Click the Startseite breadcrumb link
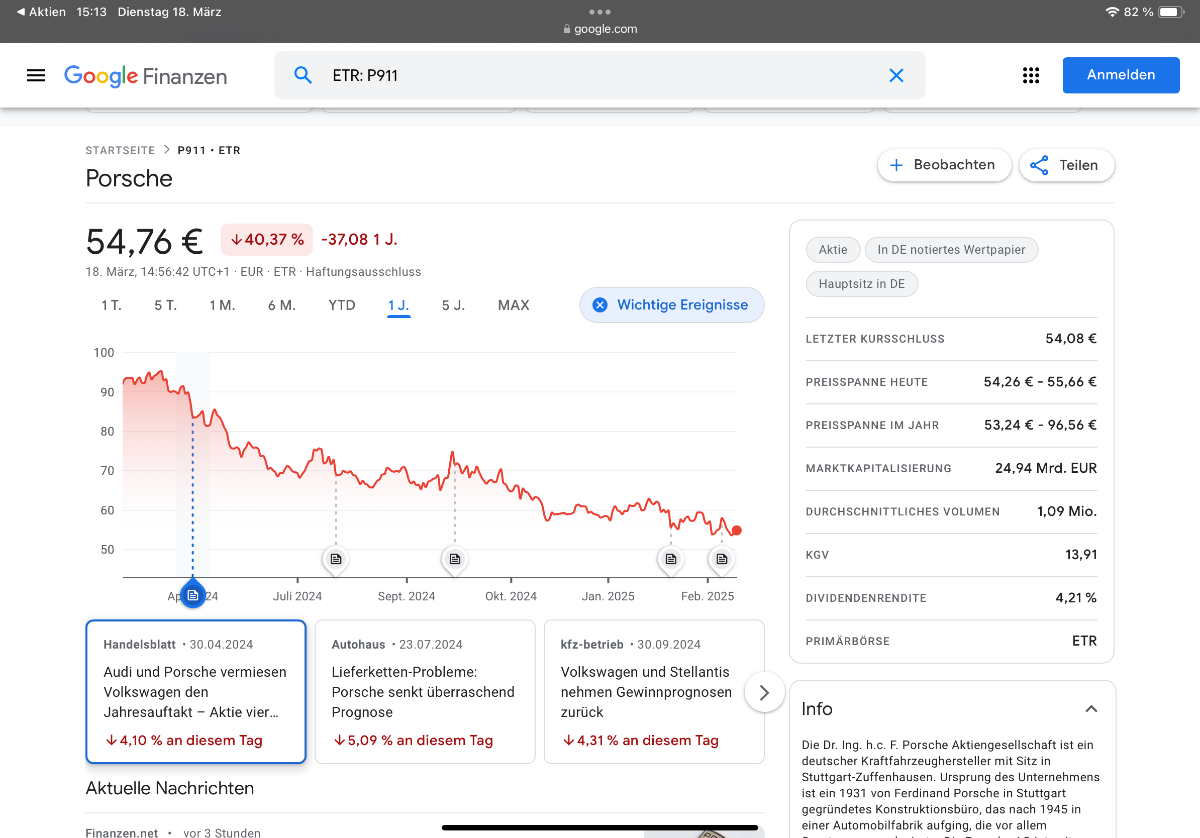1200x838 pixels. click(120, 150)
